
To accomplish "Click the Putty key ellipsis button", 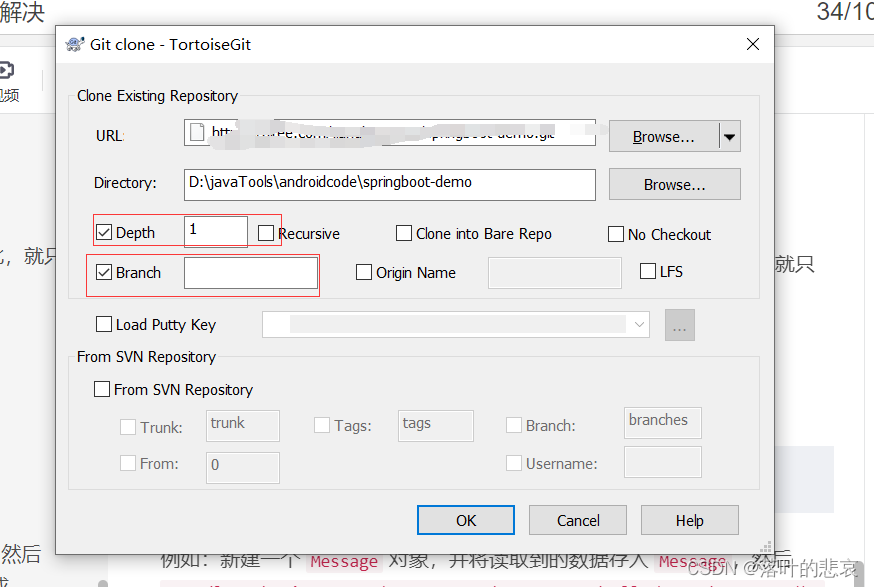I will 679,324.
